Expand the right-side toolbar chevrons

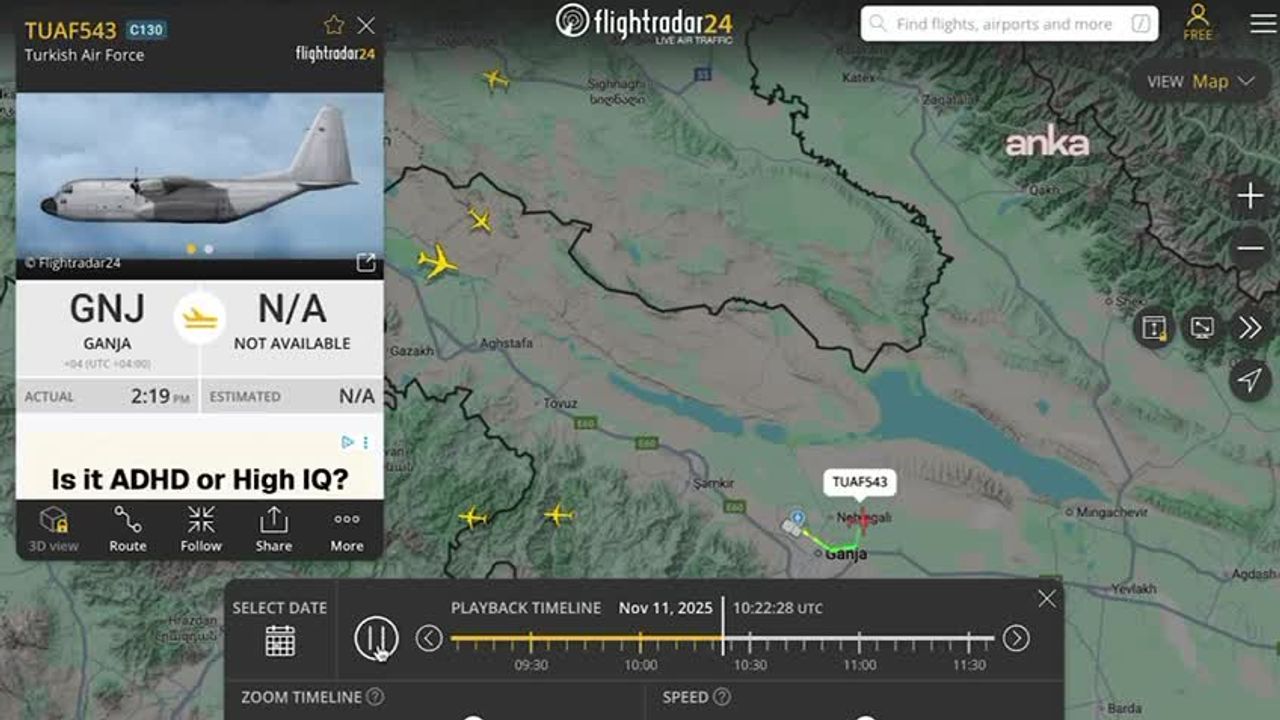pyautogui.click(x=1250, y=328)
